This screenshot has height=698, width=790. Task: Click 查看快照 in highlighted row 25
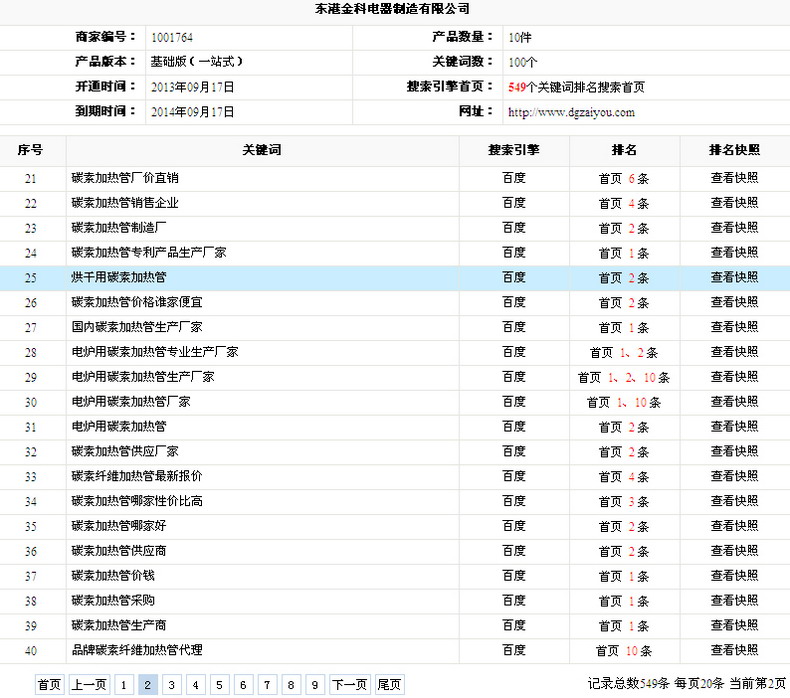(734, 277)
